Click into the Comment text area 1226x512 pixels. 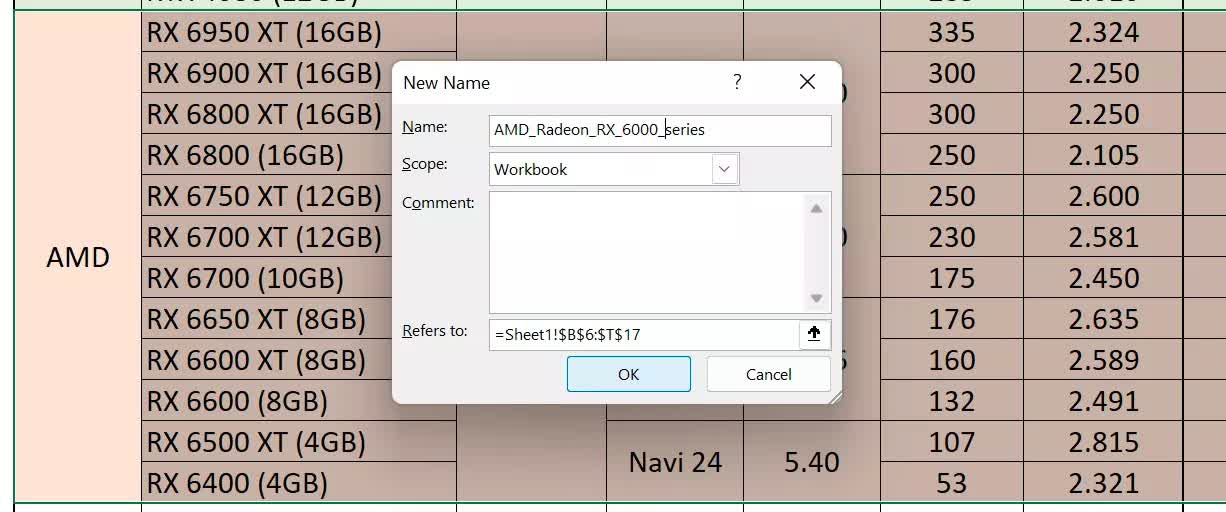(646, 252)
